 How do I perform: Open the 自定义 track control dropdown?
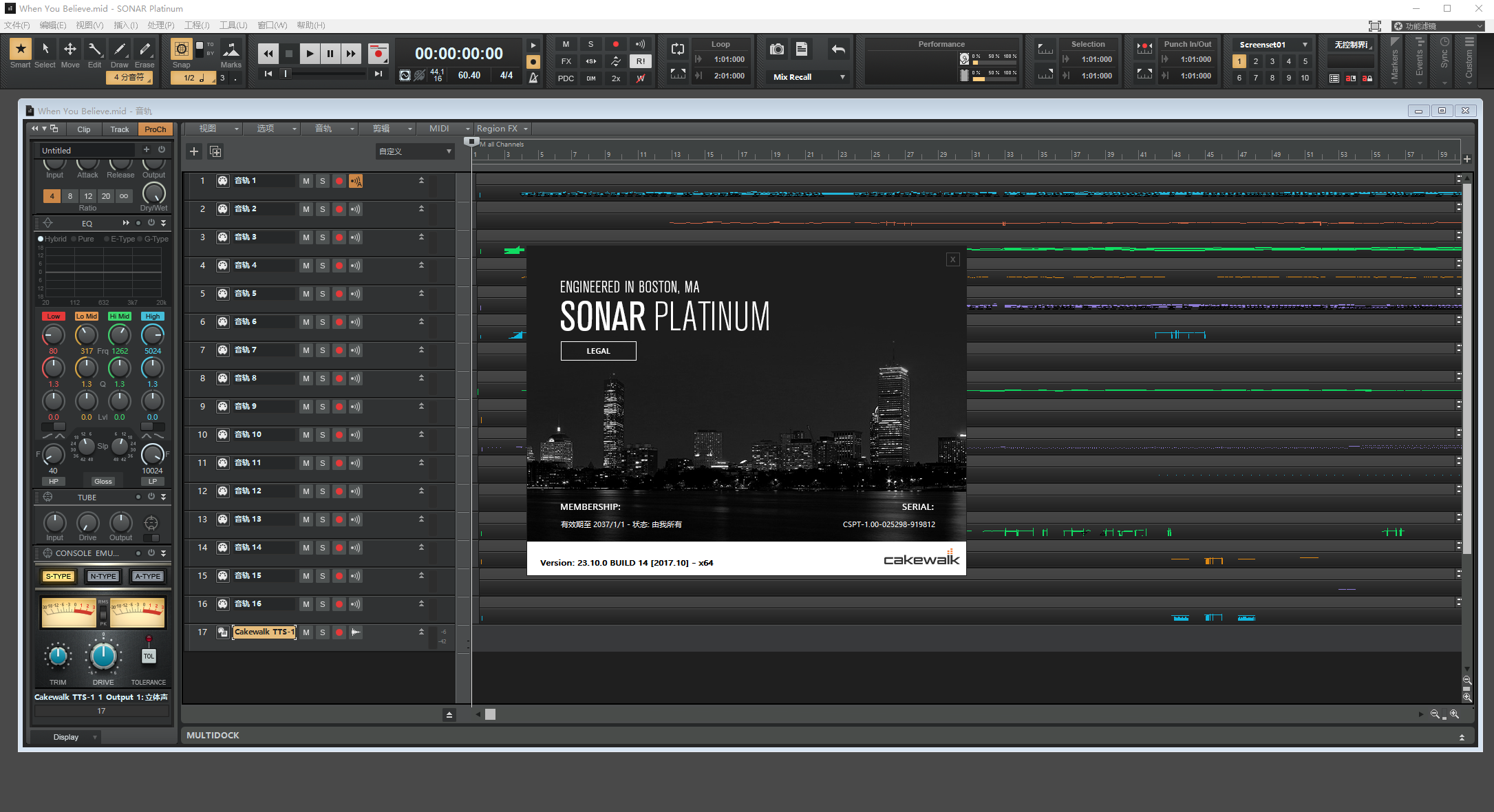(415, 151)
